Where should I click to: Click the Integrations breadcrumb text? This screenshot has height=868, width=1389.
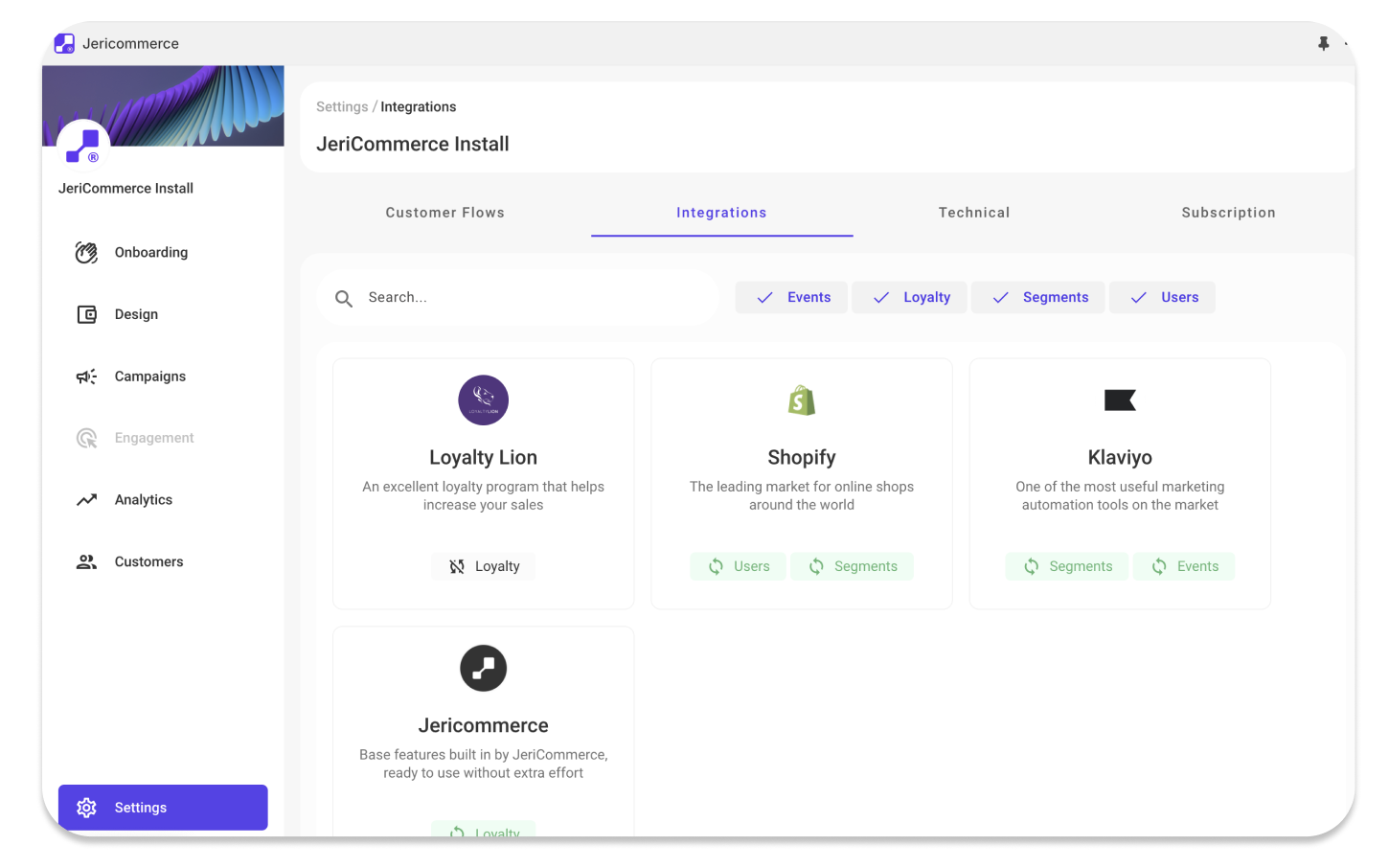click(x=418, y=106)
